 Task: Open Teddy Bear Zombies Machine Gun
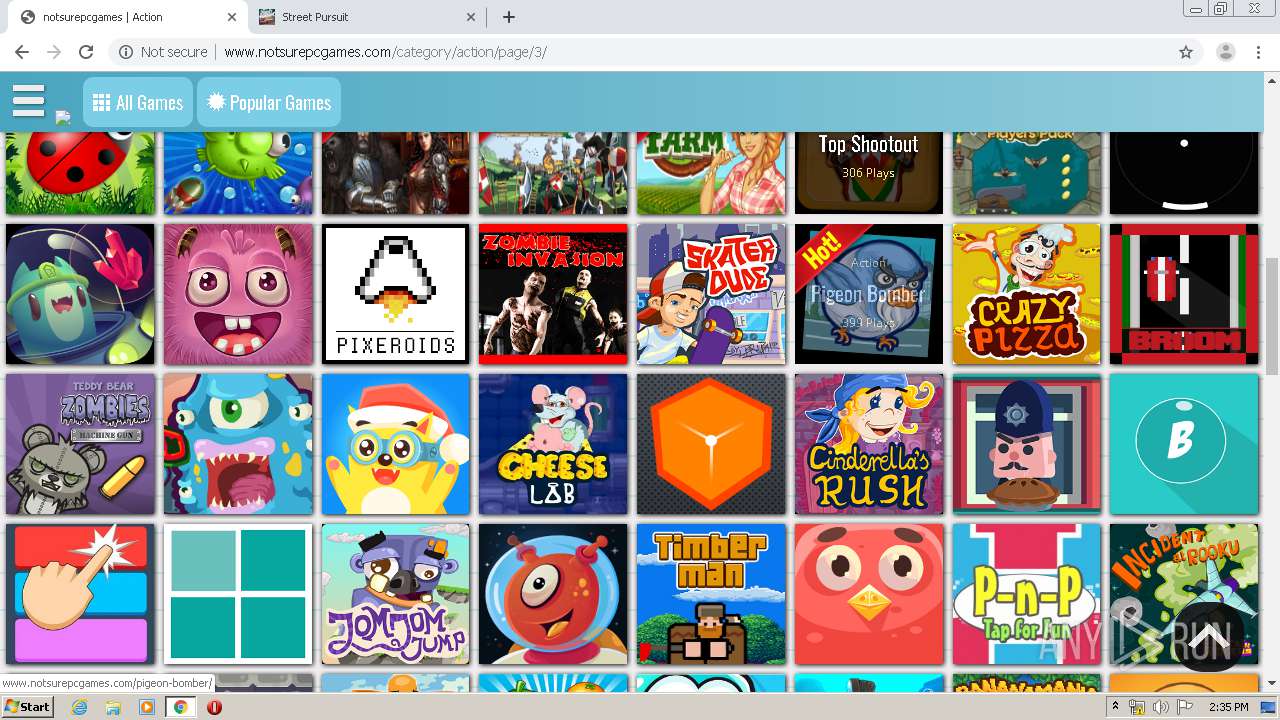tap(80, 444)
